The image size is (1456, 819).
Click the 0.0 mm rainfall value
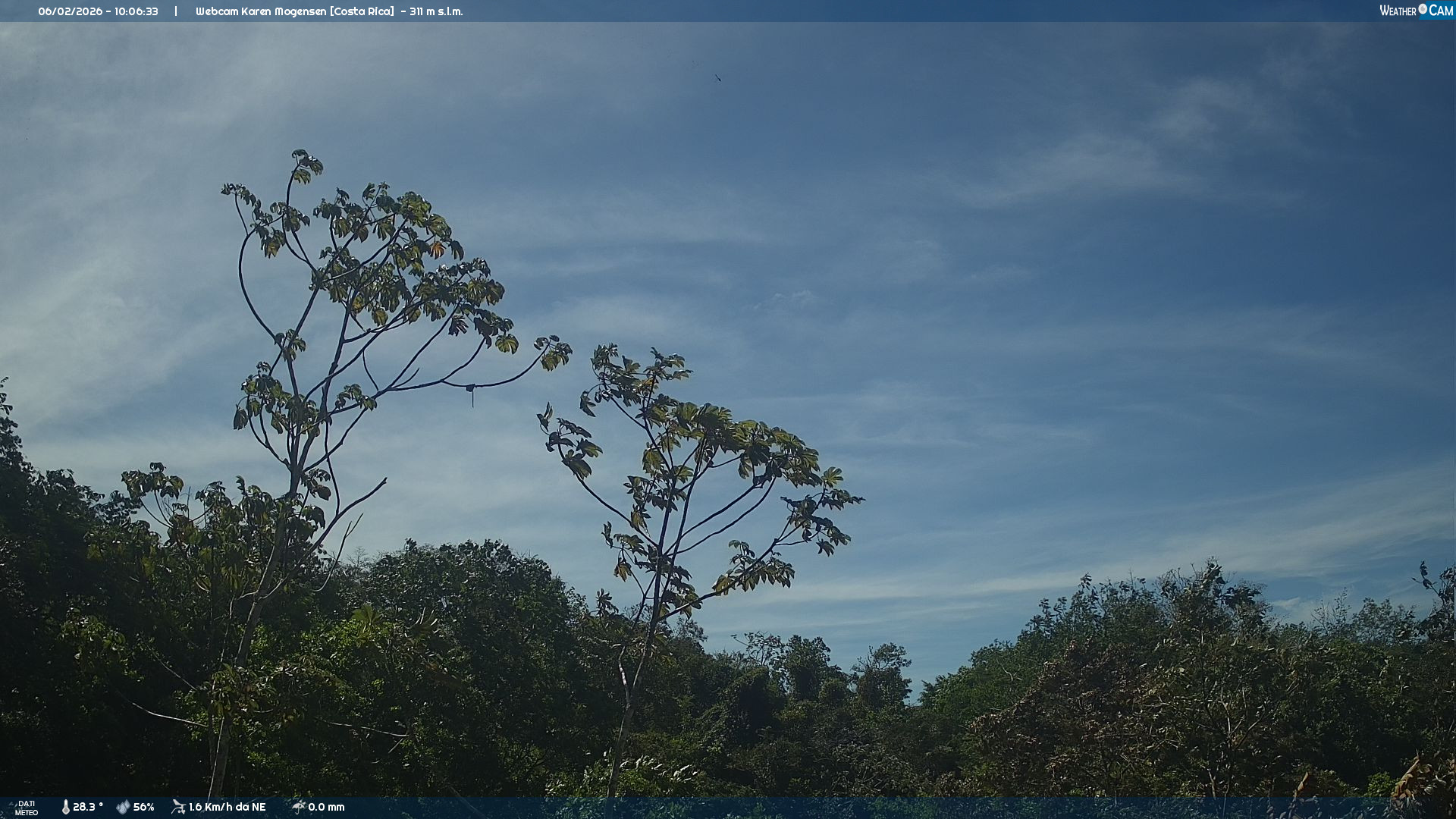[x=326, y=807]
